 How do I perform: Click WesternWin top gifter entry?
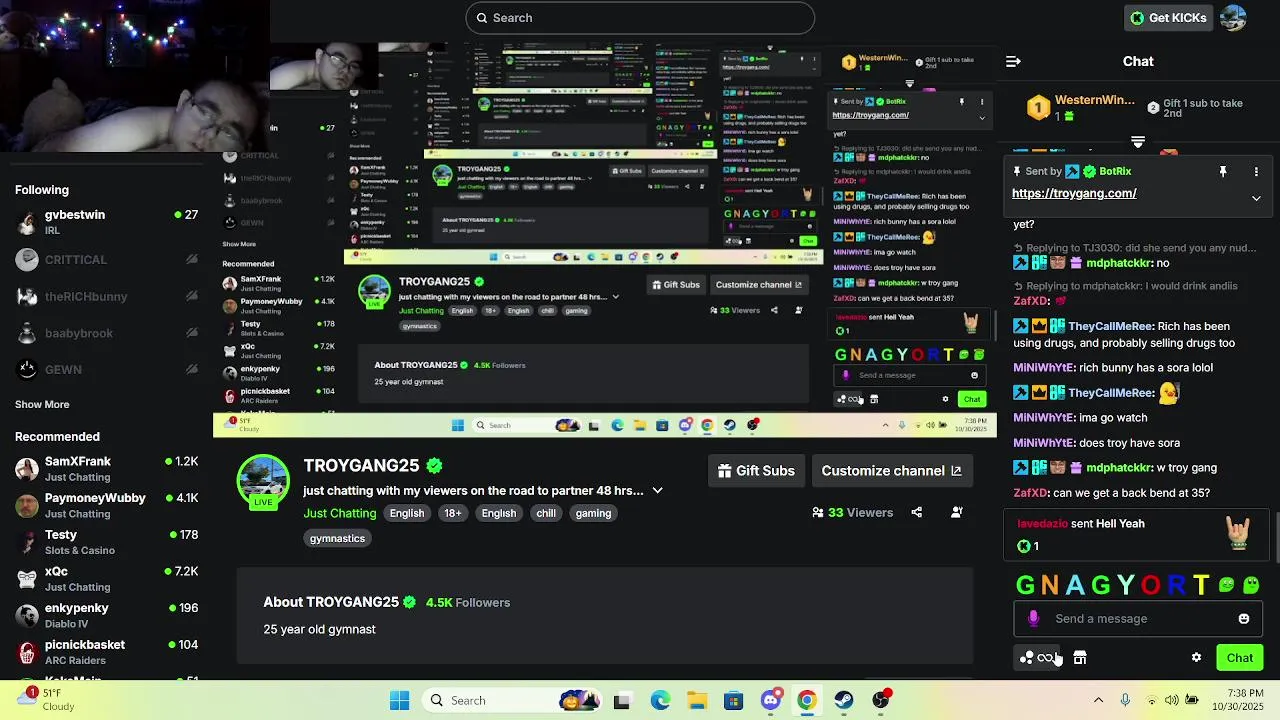pyautogui.click(x=1081, y=108)
